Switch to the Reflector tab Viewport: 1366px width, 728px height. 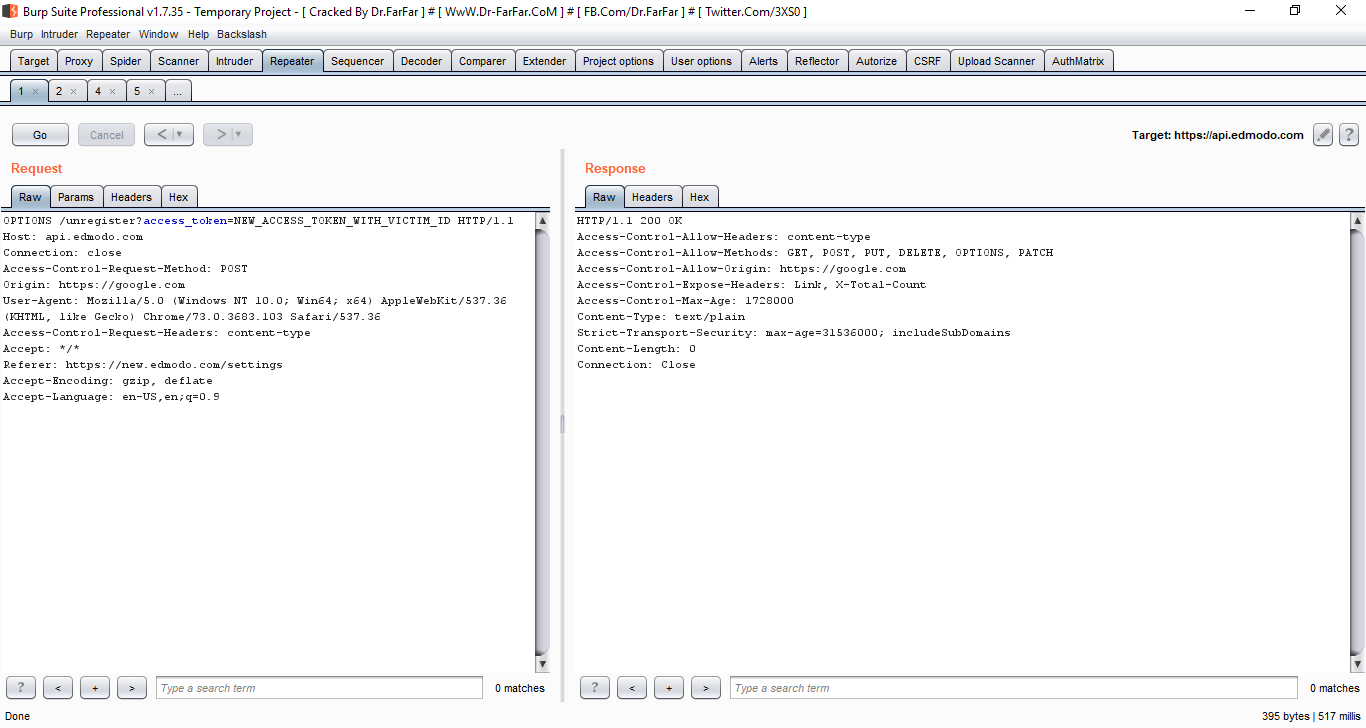coord(817,61)
